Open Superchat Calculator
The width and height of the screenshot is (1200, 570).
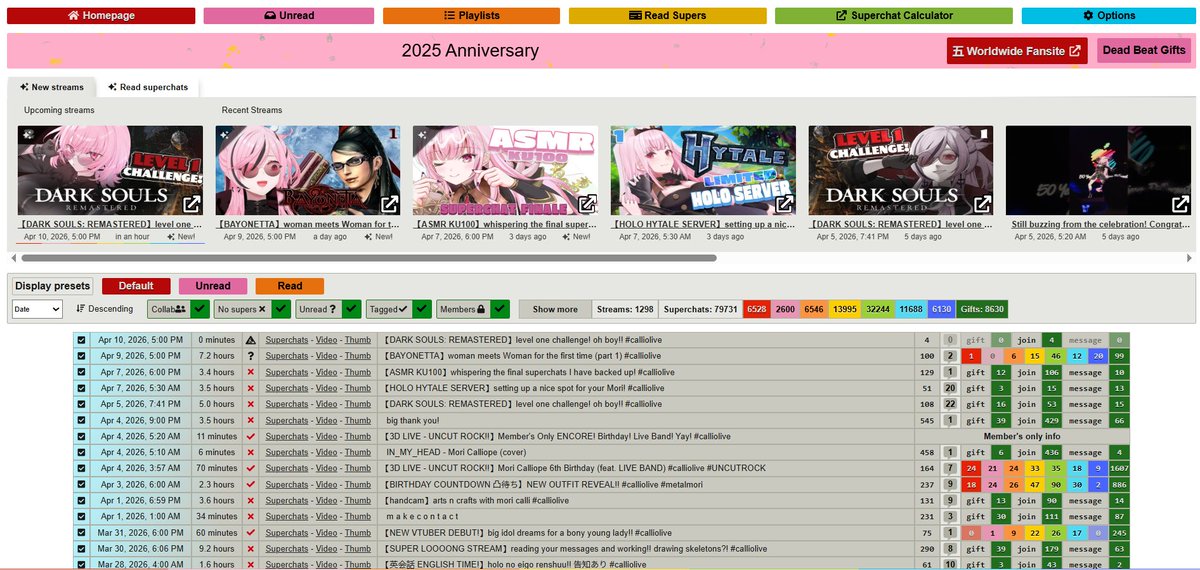click(x=894, y=16)
